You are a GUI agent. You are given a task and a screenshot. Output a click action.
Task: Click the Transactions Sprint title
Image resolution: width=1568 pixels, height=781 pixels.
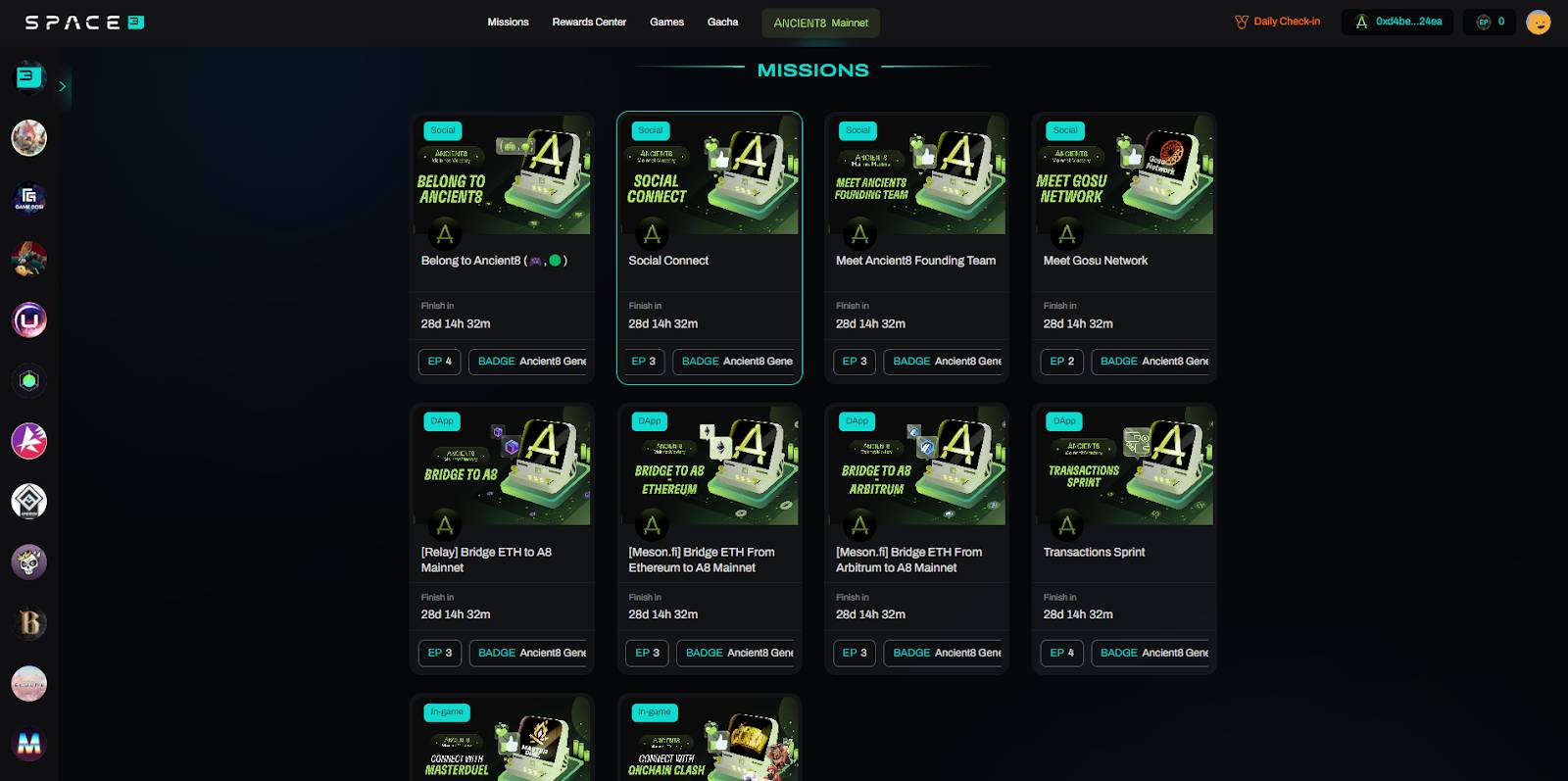pyautogui.click(x=1094, y=553)
